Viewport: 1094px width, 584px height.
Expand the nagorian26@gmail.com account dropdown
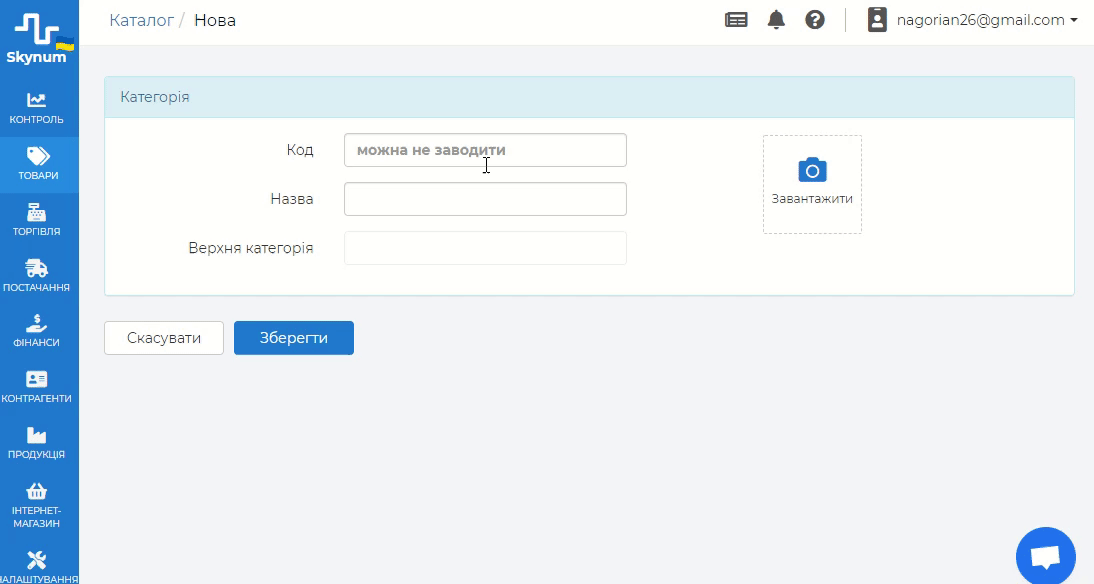click(987, 20)
